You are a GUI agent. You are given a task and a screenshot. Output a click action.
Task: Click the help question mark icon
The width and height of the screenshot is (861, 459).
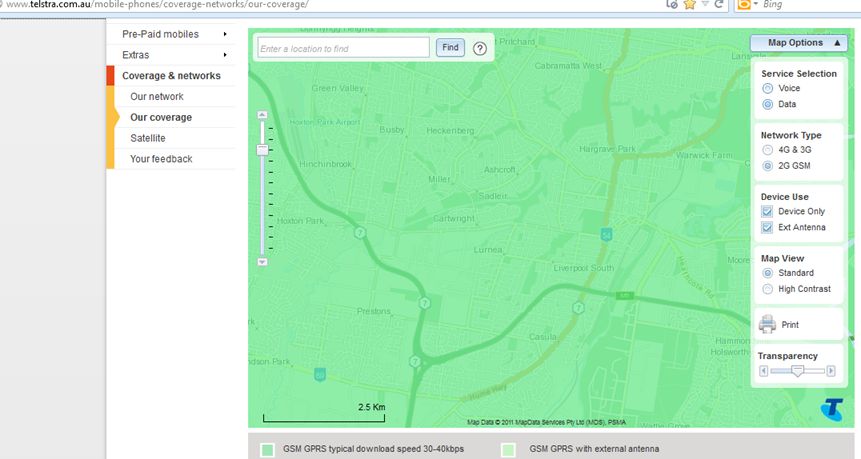pos(479,48)
